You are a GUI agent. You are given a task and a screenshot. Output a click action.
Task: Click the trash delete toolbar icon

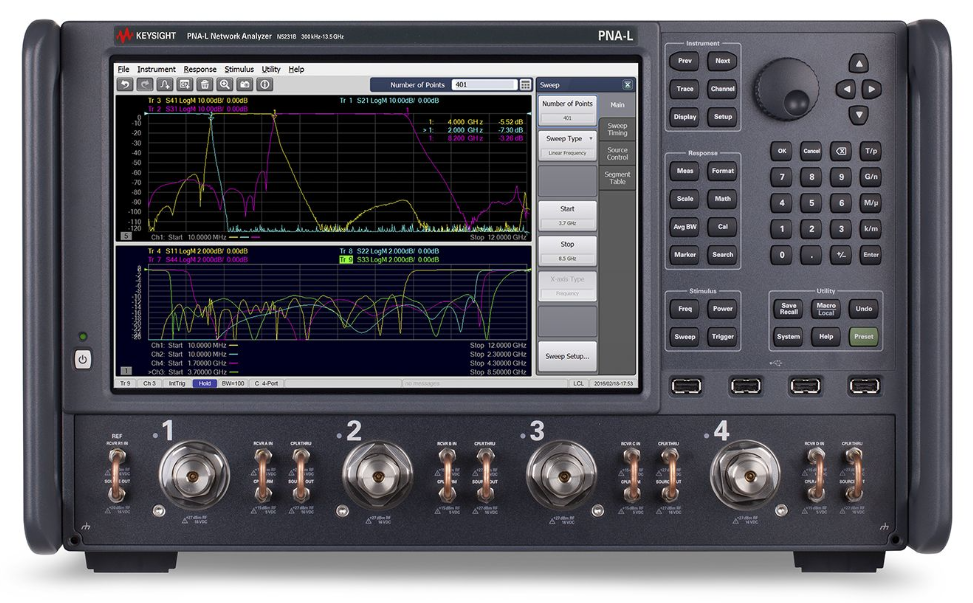click(x=205, y=84)
